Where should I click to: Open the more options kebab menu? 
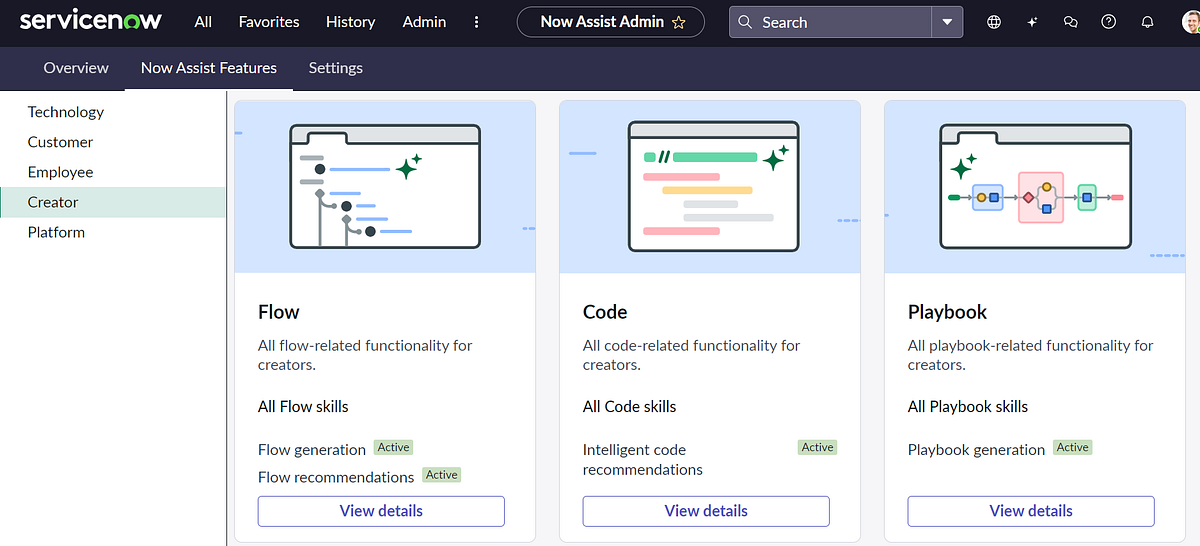tap(476, 22)
